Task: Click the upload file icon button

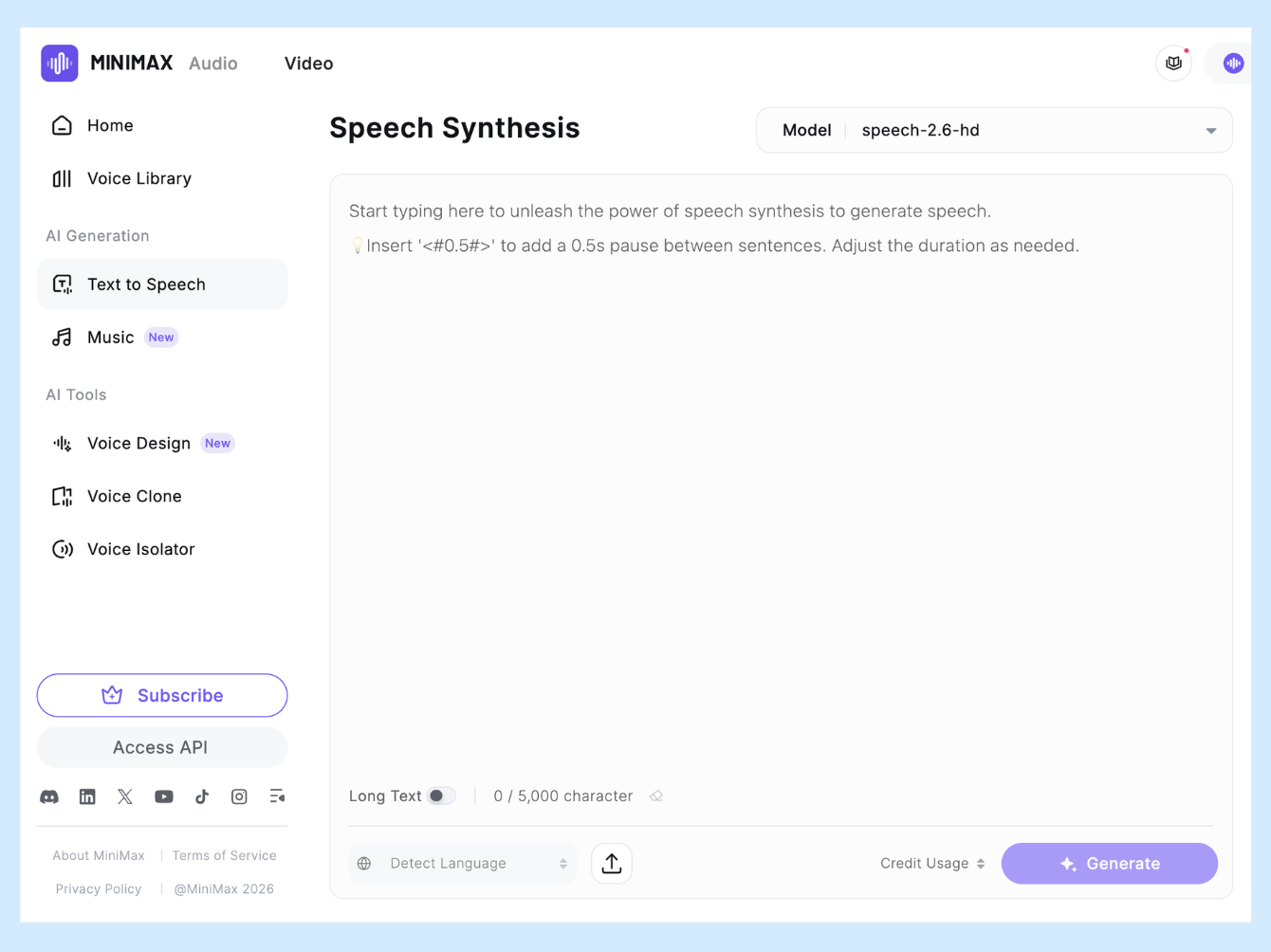Action: [x=612, y=864]
